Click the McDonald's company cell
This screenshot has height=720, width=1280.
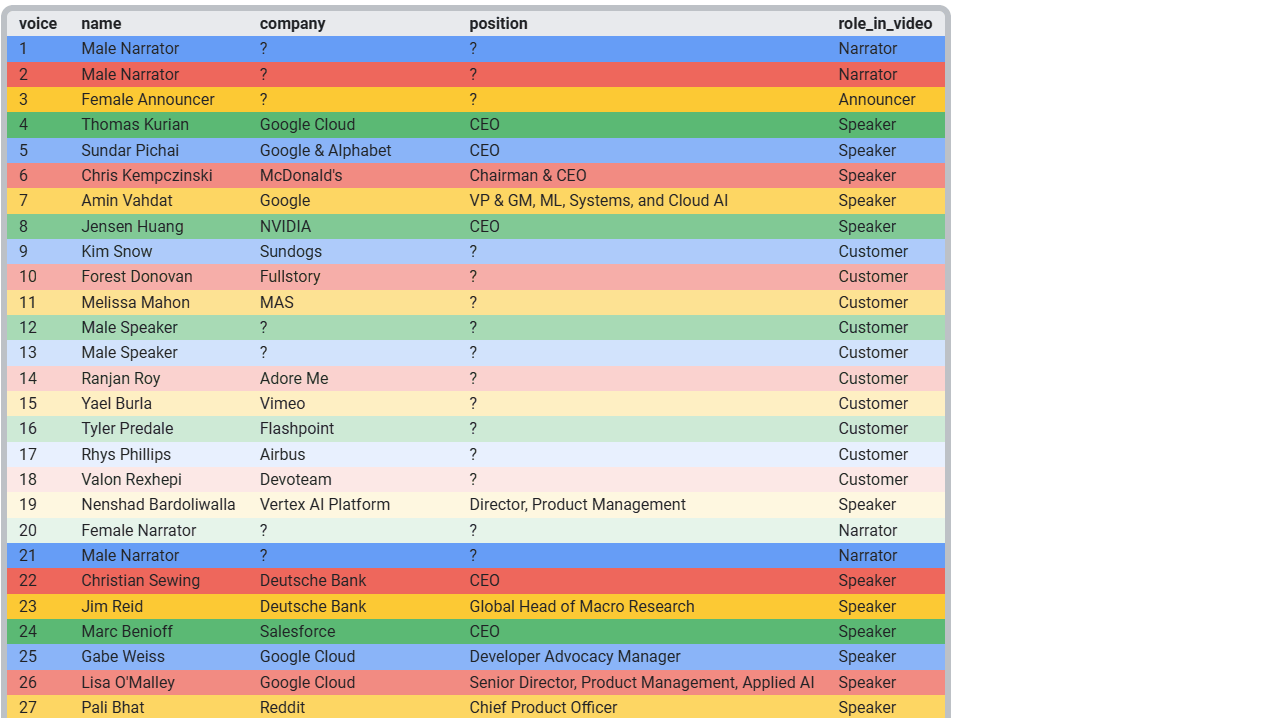pos(300,176)
